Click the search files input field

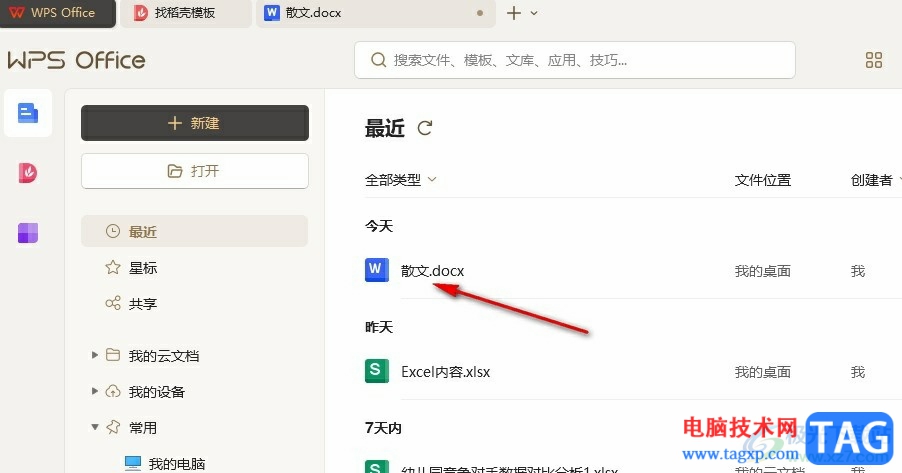coord(575,60)
